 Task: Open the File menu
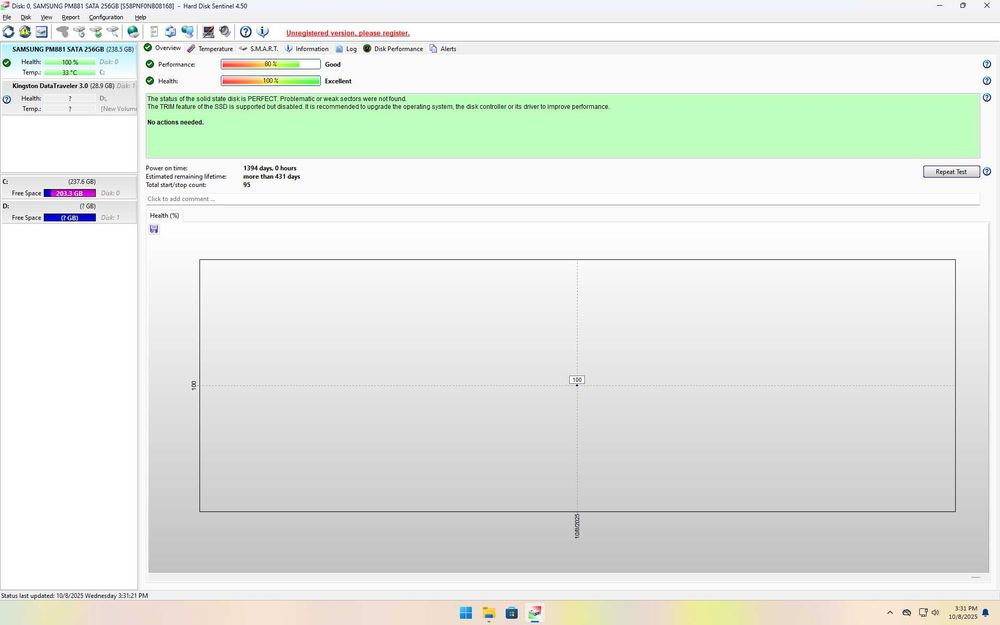pyautogui.click(x=6, y=17)
